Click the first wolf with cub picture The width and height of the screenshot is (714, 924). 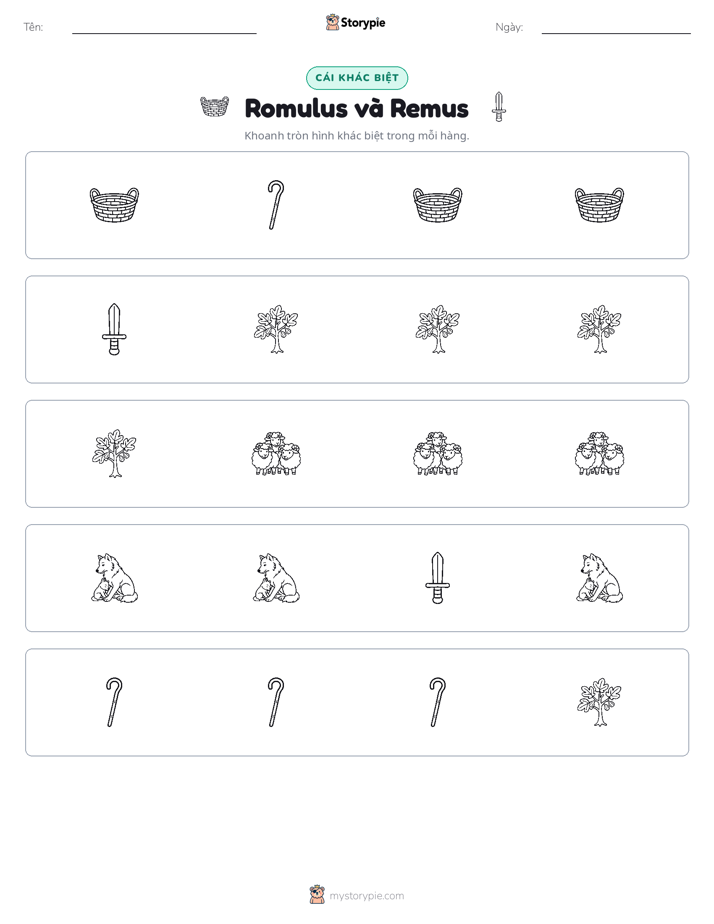point(114,578)
